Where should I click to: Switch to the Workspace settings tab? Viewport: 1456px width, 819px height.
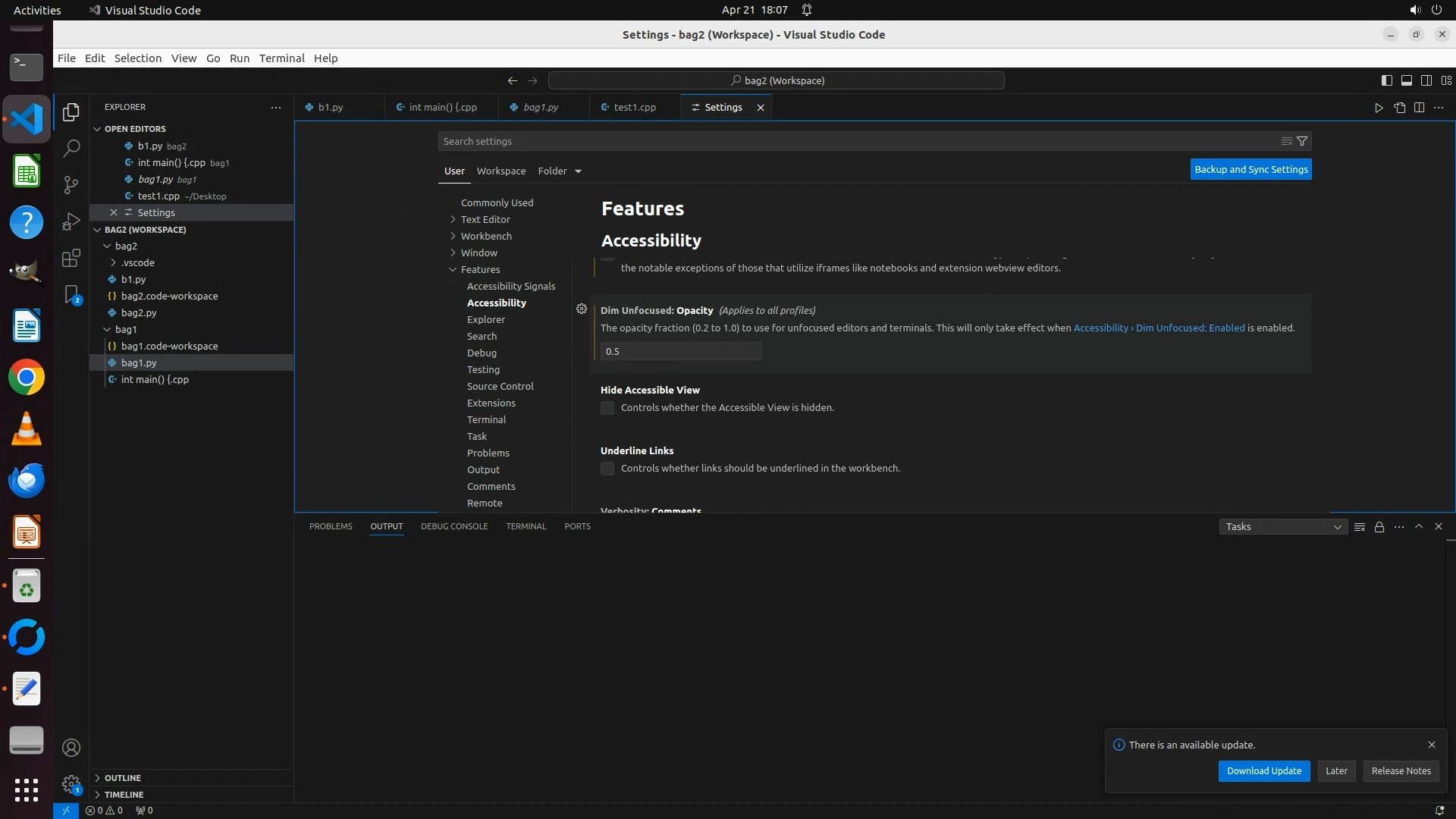[500, 171]
